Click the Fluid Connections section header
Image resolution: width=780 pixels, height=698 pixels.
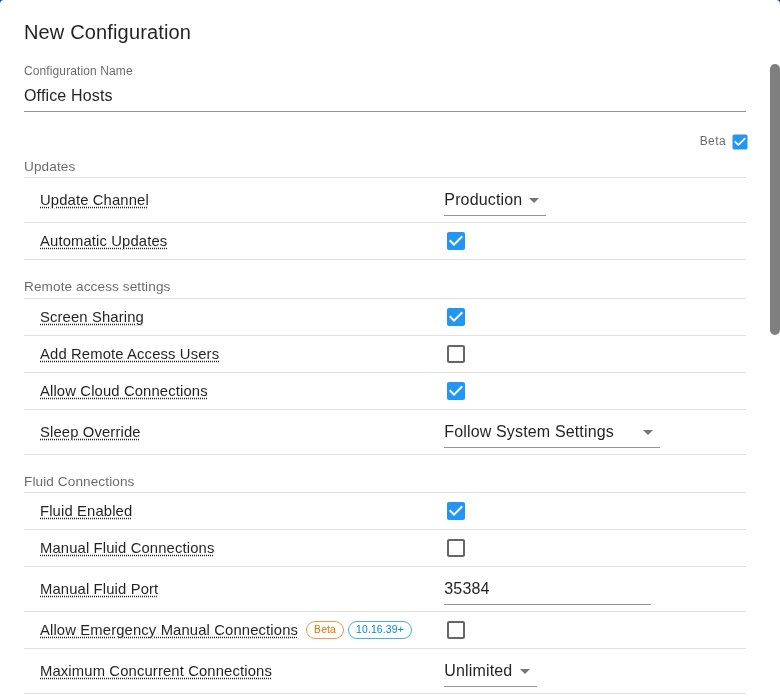(x=79, y=482)
